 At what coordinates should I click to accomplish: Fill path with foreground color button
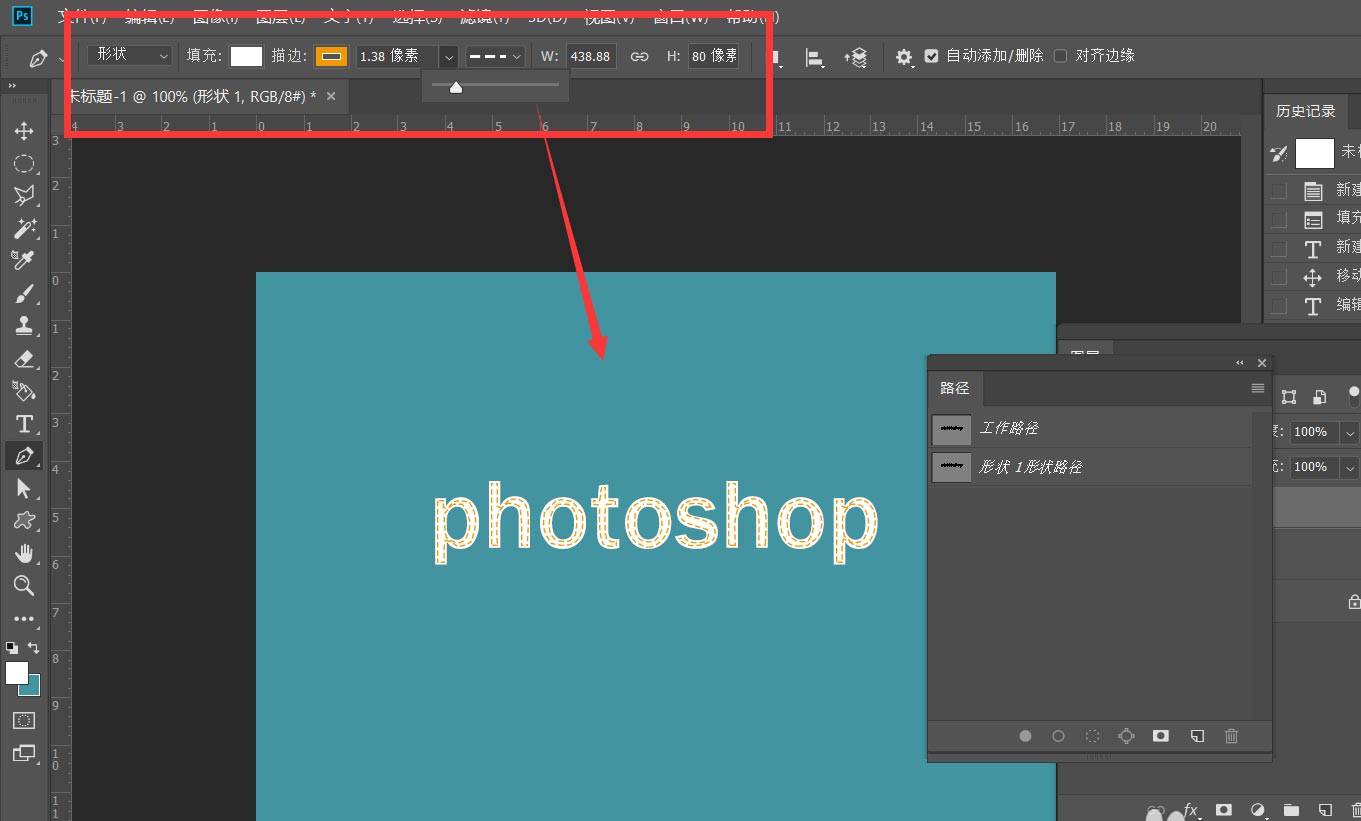pyautogui.click(x=1025, y=736)
